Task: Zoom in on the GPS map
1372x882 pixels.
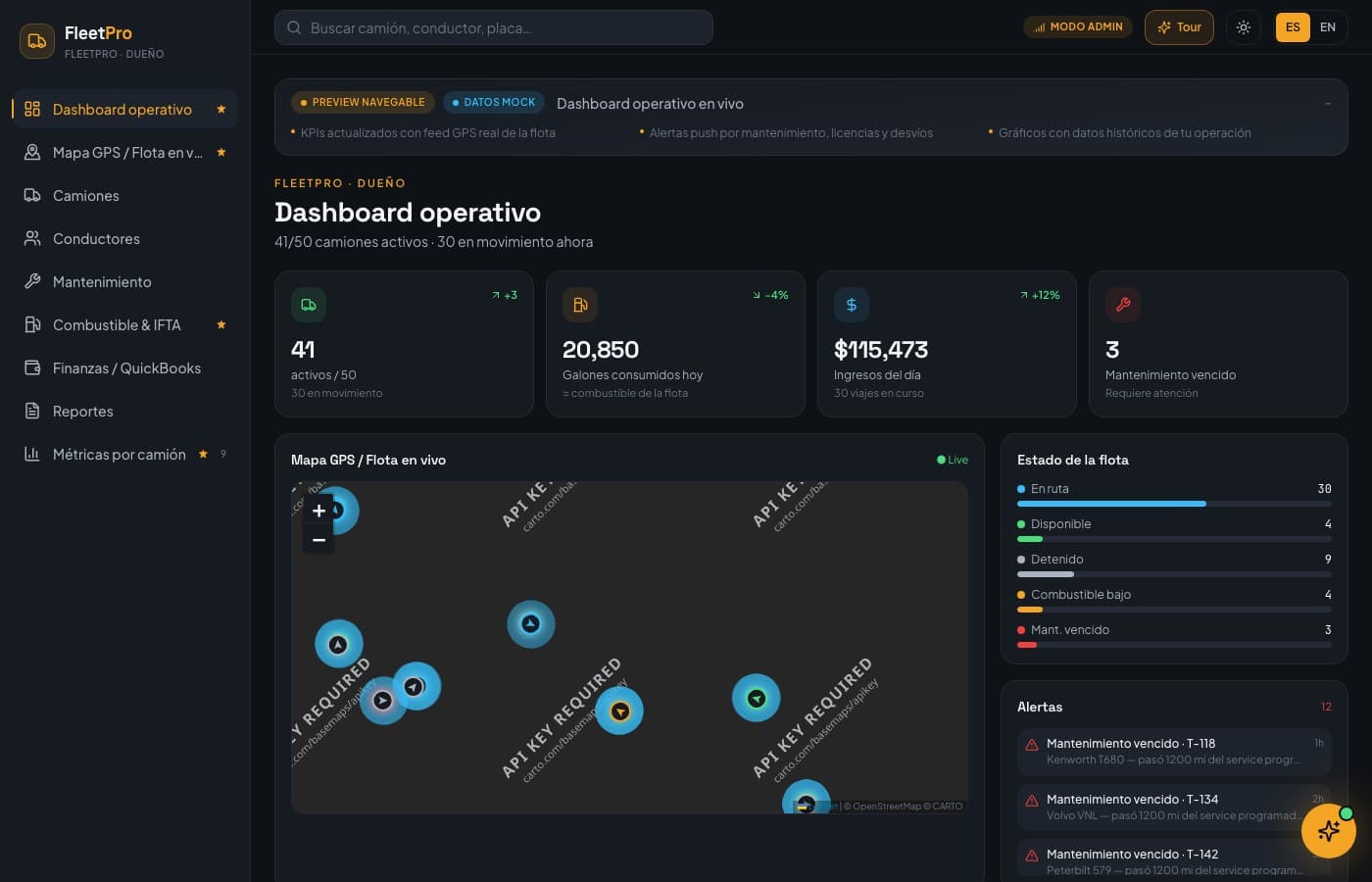Action: (318, 511)
